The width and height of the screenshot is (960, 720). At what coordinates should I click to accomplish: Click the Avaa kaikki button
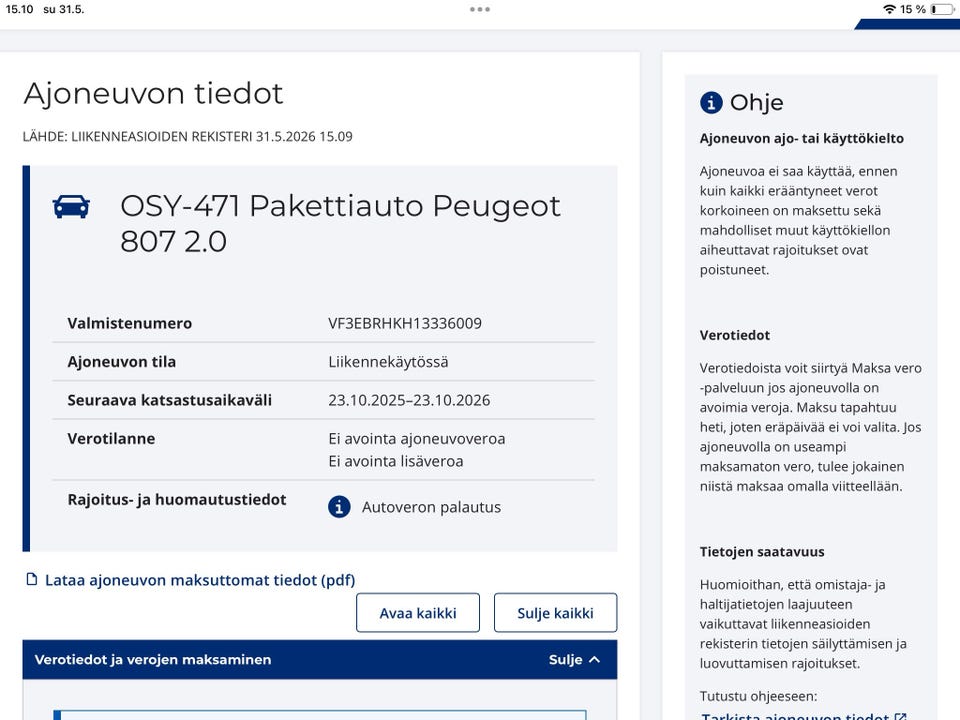click(x=418, y=613)
